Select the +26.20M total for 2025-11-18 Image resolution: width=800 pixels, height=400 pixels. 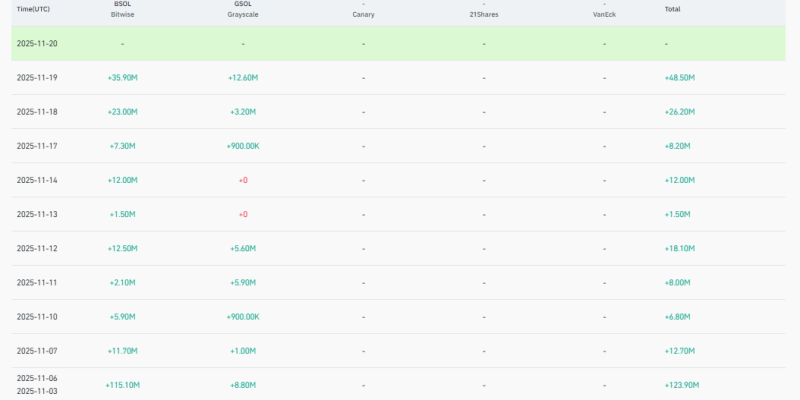[x=679, y=112]
